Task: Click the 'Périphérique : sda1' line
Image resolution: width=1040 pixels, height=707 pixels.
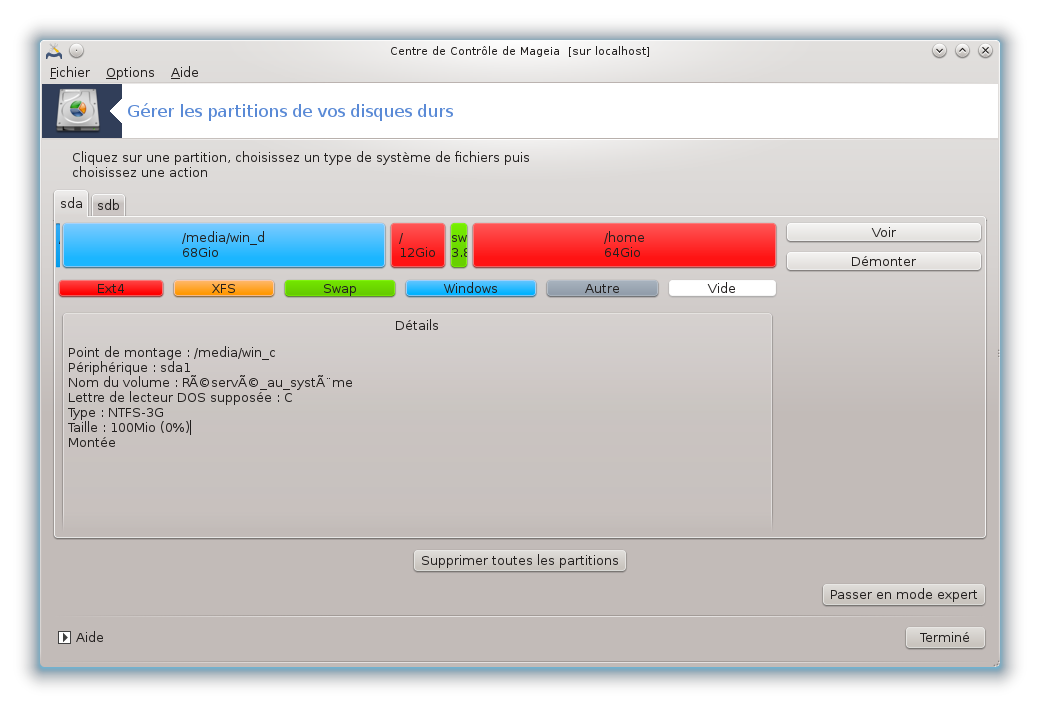Action: pos(129,367)
